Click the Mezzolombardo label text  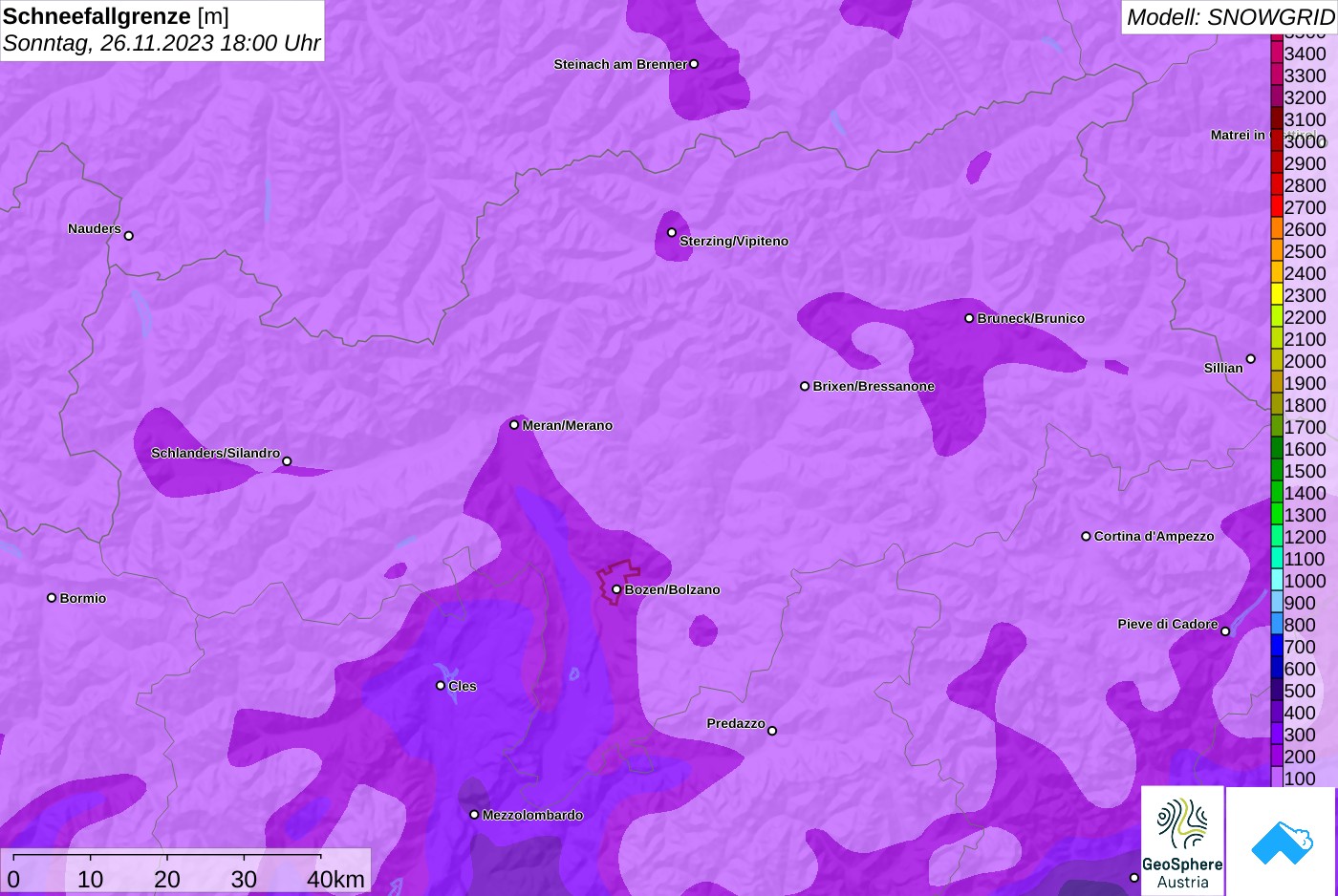pos(533,815)
